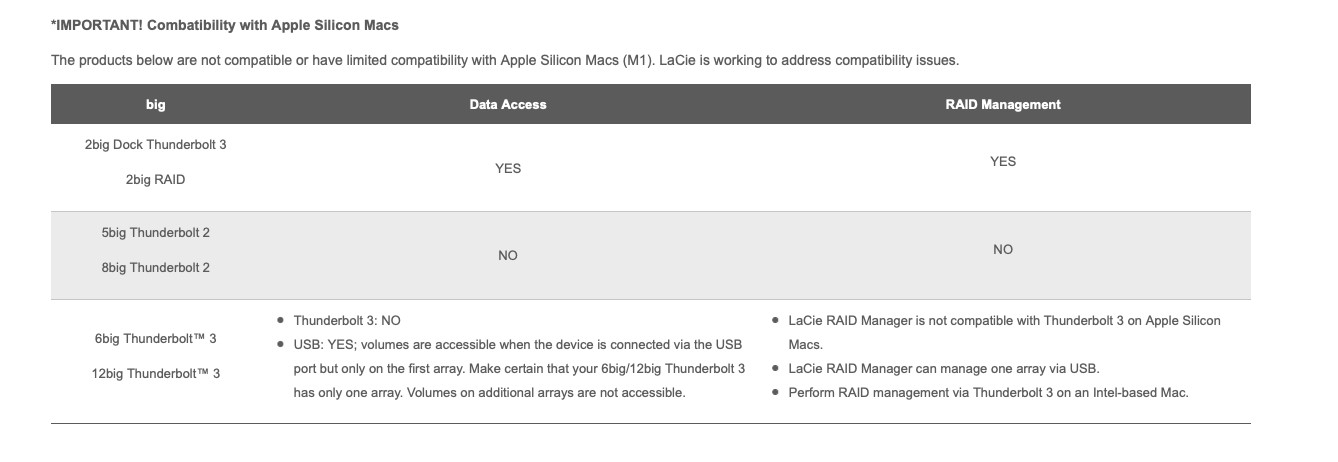
Task: Click the "IMPORTANT! Combatibility with Apple Silicon Macs" heading
Action: (224, 24)
